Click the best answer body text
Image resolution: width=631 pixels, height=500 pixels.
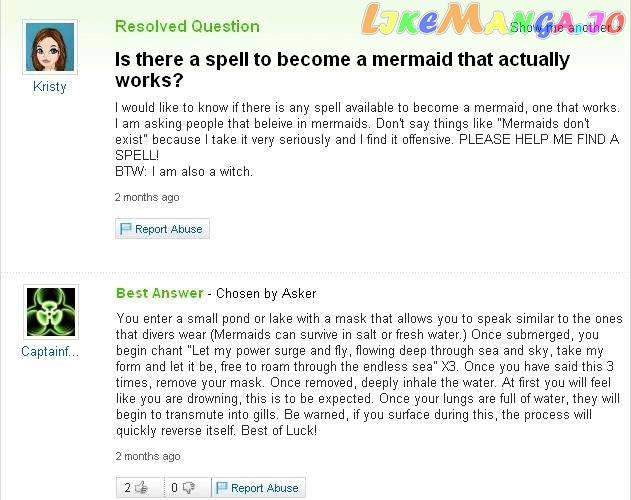366,373
